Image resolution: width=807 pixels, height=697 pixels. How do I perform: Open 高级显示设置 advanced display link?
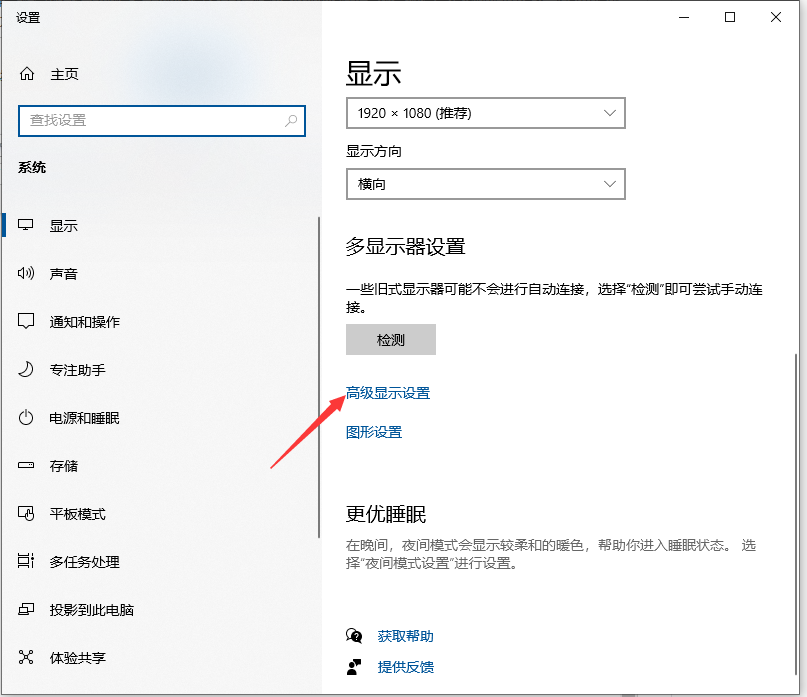[x=388, y=393]
